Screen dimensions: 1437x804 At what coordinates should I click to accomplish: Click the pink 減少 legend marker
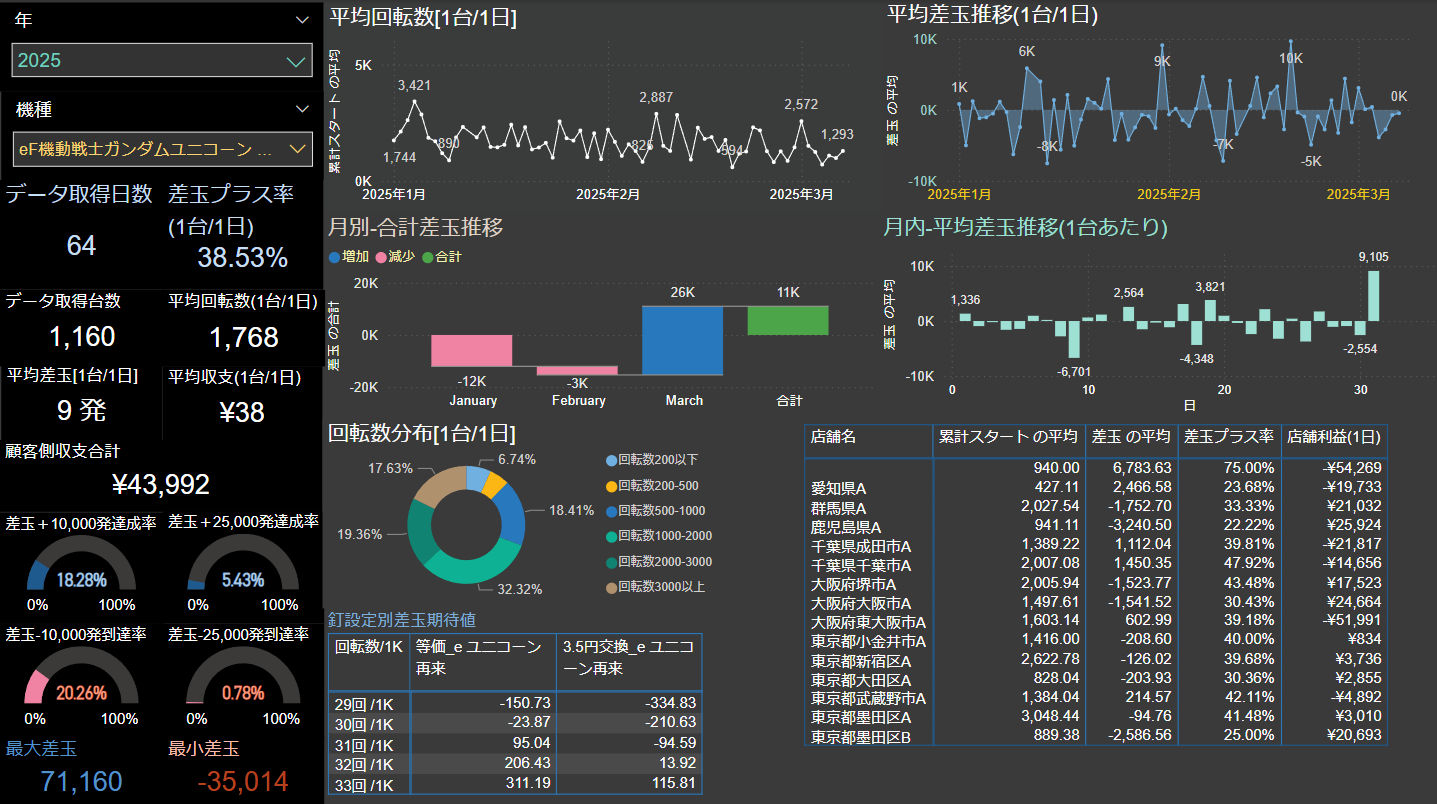380,257
